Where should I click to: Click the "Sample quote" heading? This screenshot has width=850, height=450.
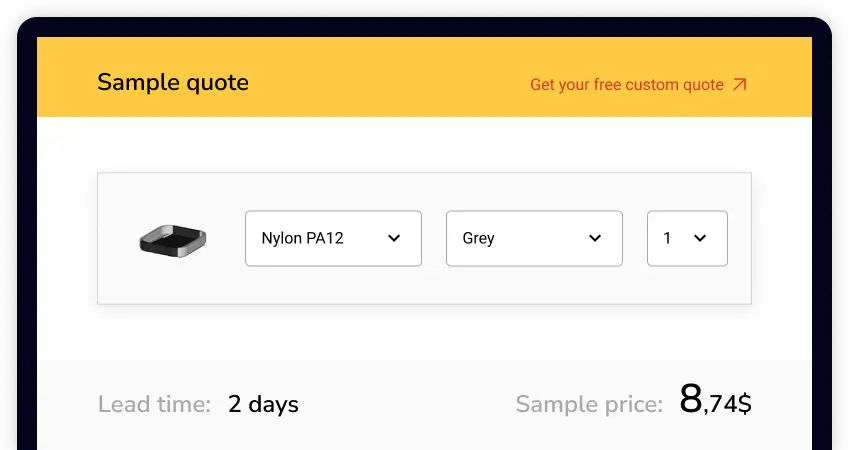[x=173, y=82]
